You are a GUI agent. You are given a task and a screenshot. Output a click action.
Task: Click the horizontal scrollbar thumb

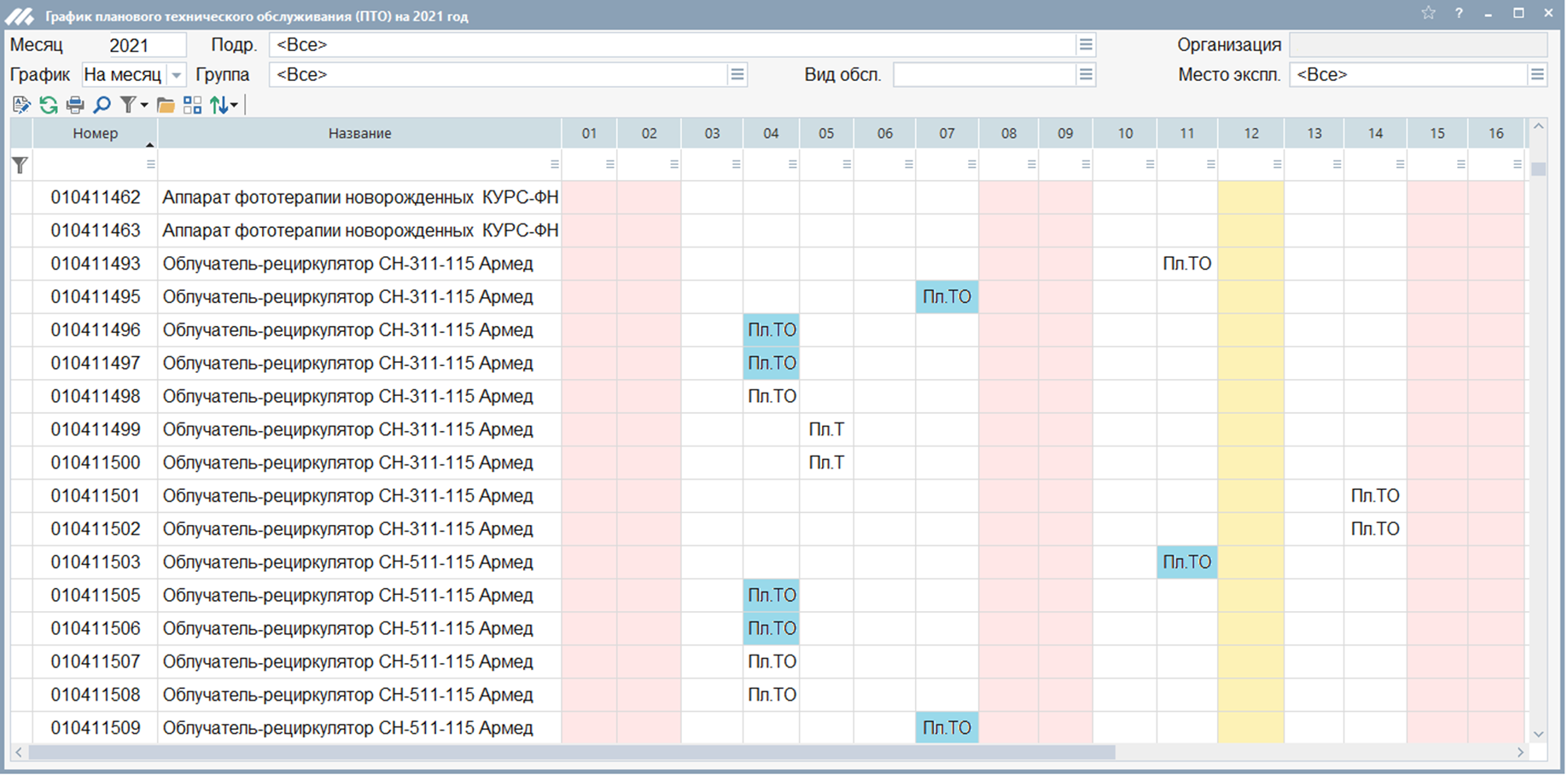572,753
